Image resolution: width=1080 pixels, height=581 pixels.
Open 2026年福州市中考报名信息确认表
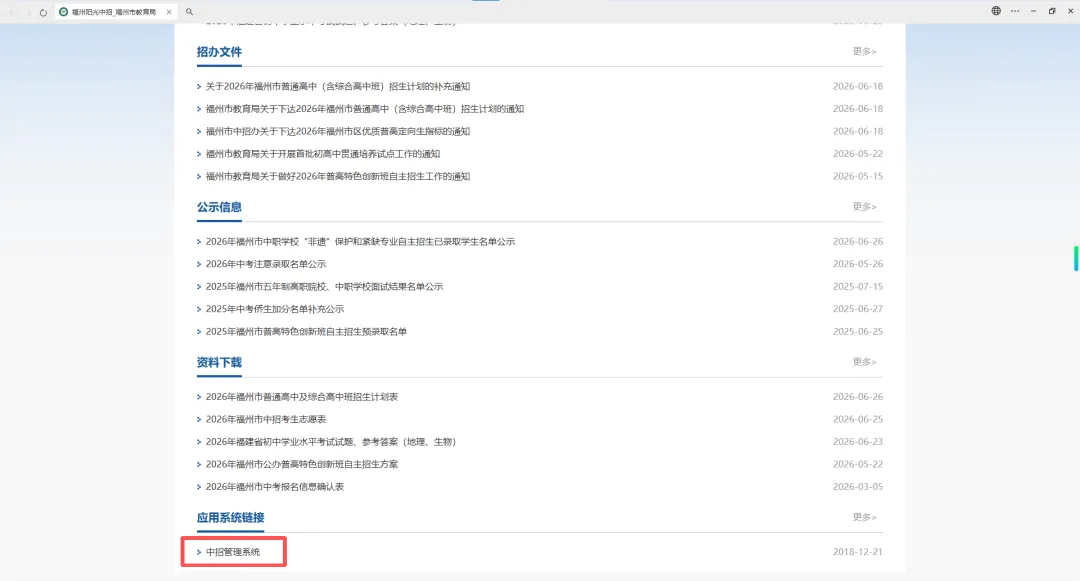[275, 487]
